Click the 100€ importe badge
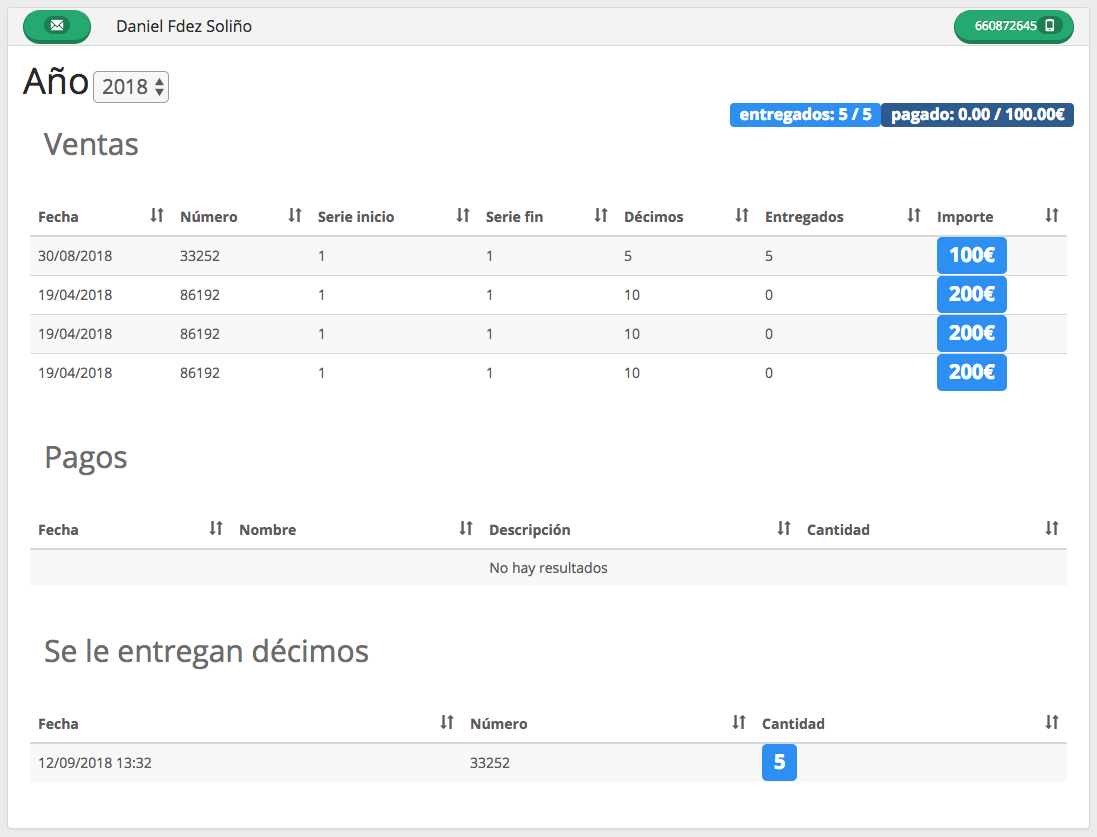The image size is (1097, 837). point(971,256)
